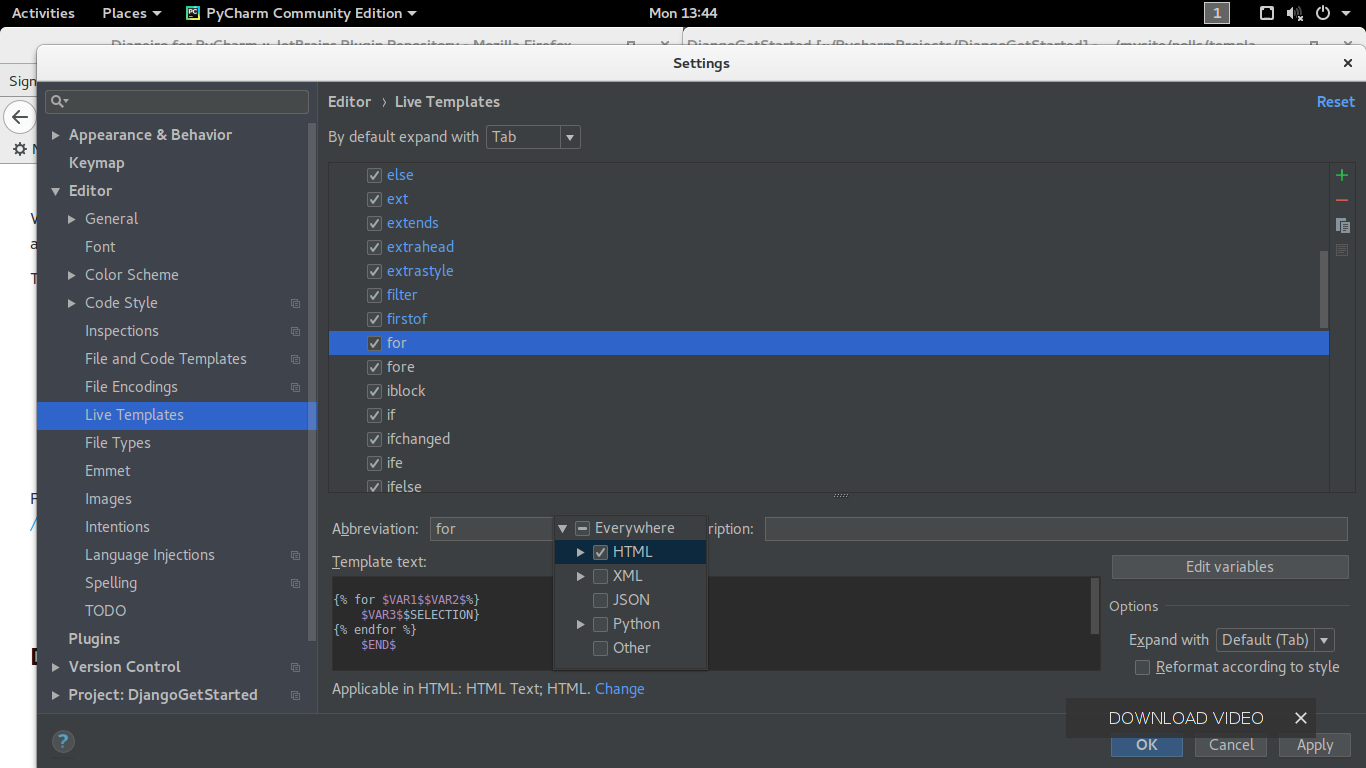Click the settings gear icon below the back arrow

pos(20,150)
